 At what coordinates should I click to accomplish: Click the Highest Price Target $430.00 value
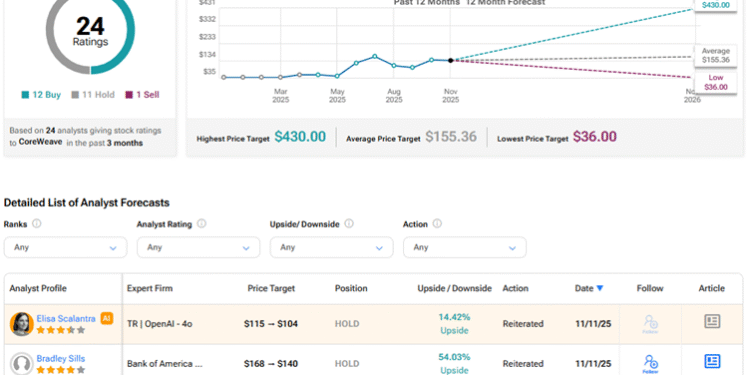[300, 137]
